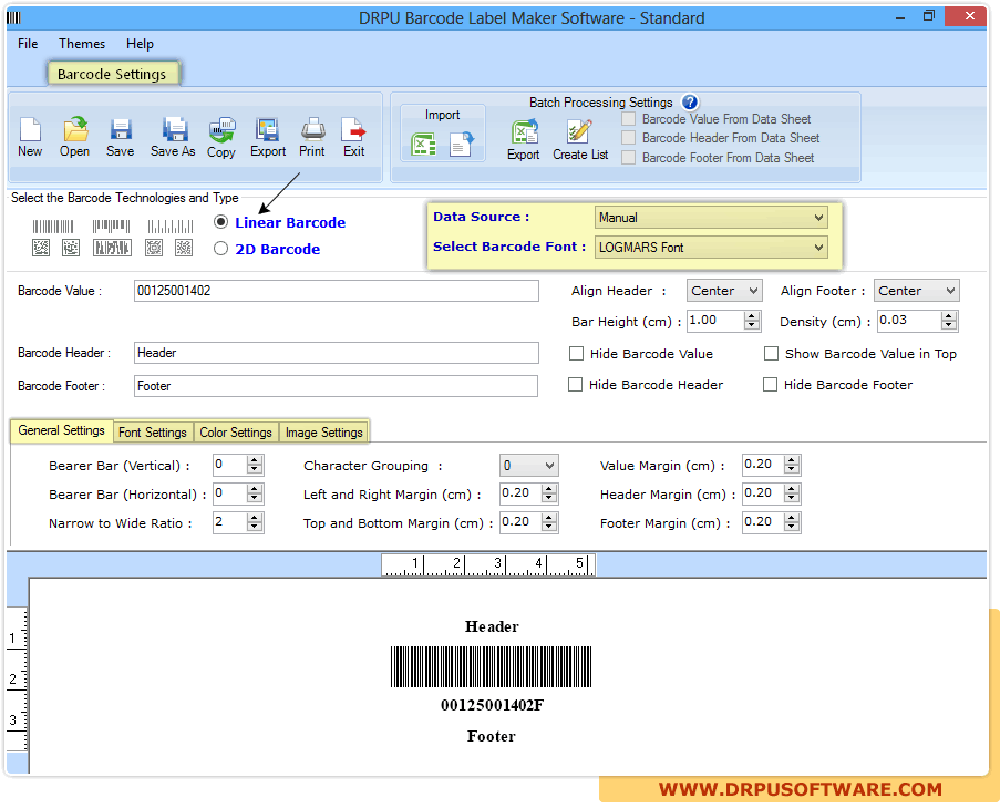
Task: Toggle the Hide Barcode Footer checkbox
Action: pyautogui.click(x=770, y=384)
